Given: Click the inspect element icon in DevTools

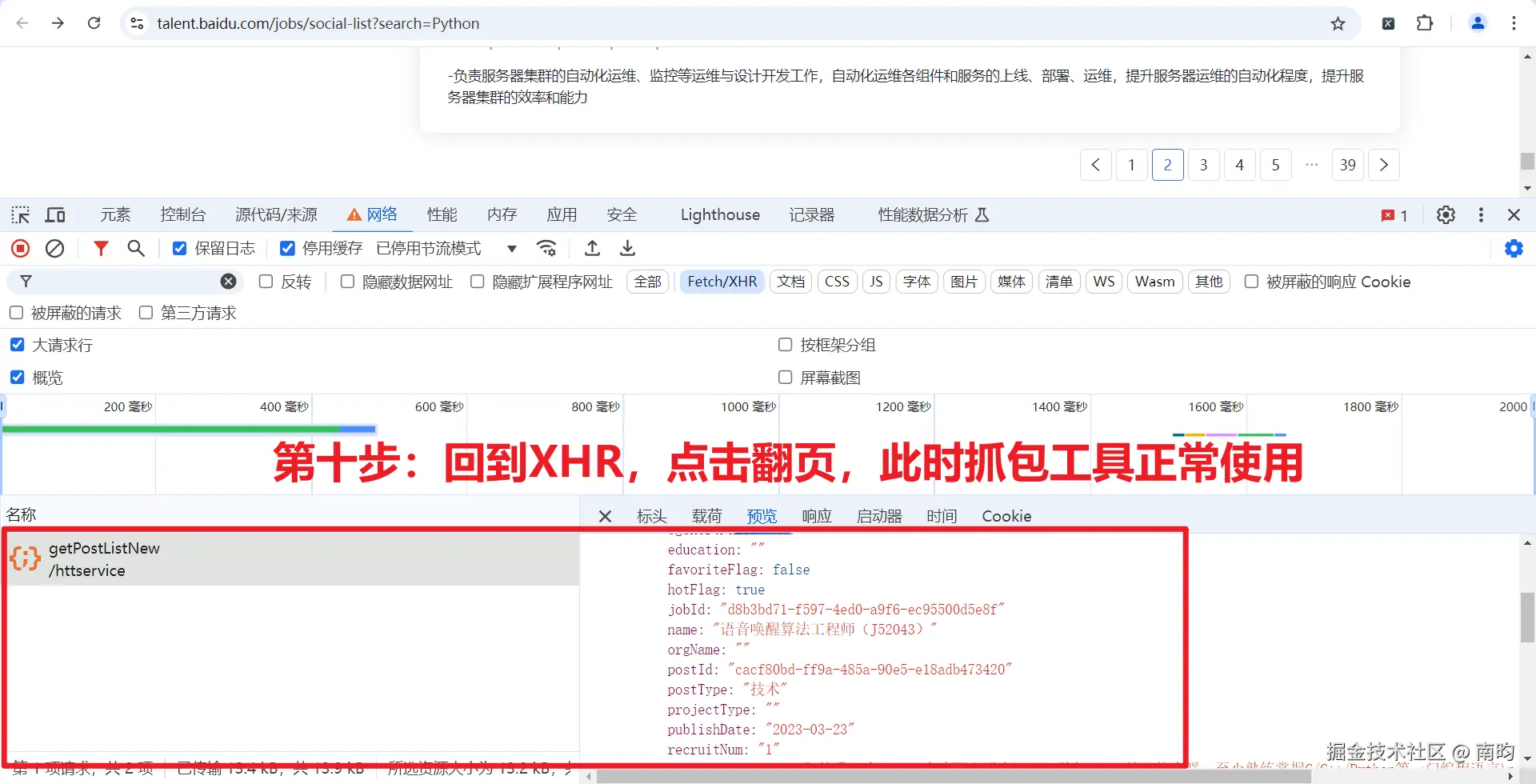Looking at the screenshot, I should 20,214.
